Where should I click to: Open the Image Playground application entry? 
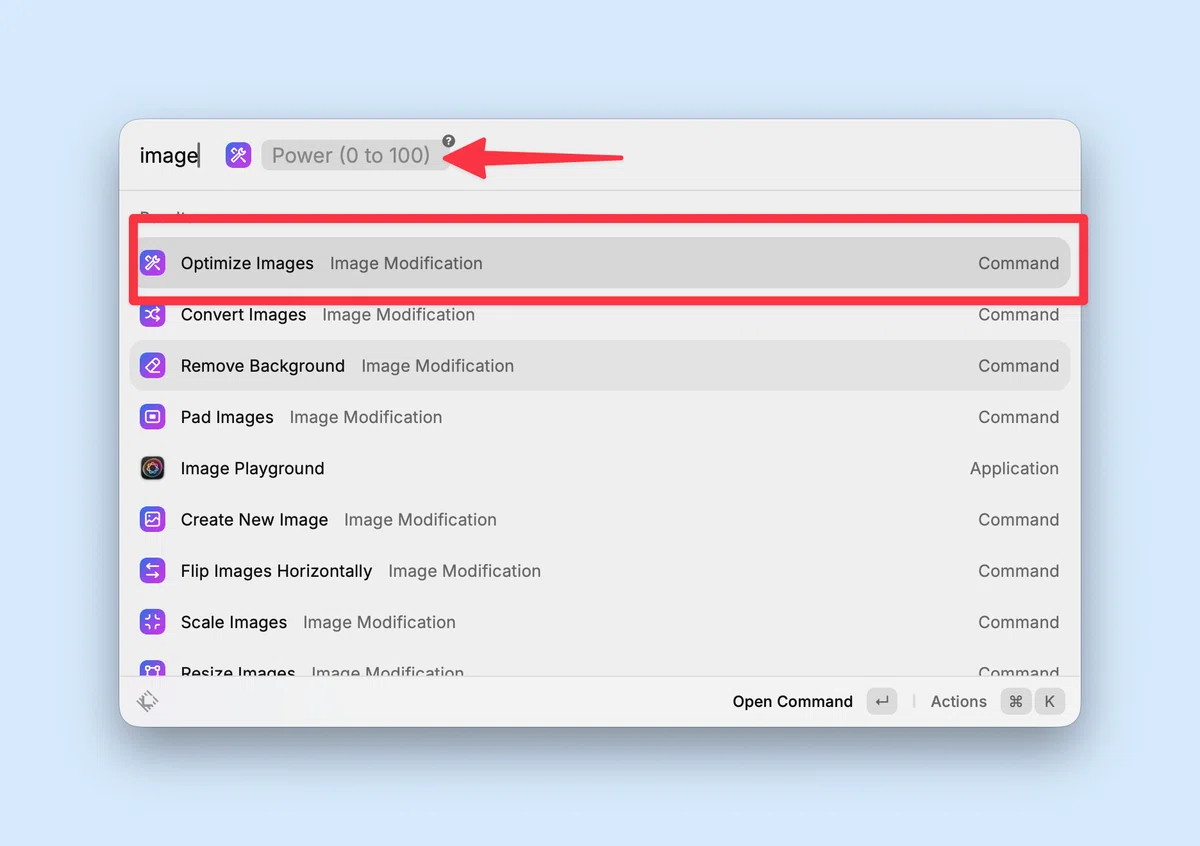[600, 468]
